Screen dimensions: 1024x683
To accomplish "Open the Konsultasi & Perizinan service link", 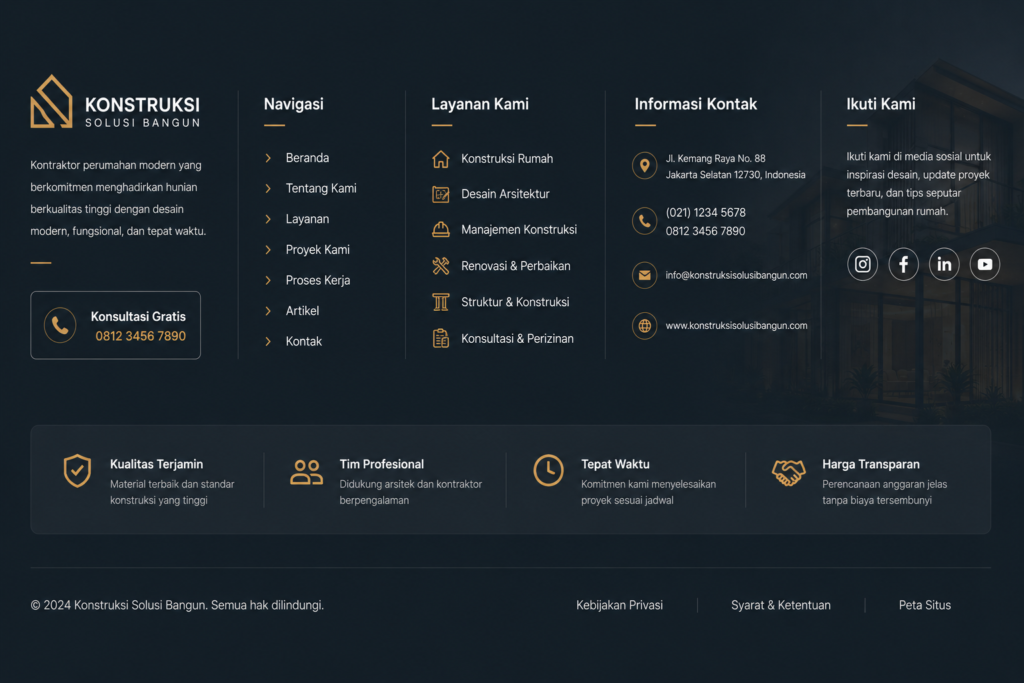I will coord(517,338).
